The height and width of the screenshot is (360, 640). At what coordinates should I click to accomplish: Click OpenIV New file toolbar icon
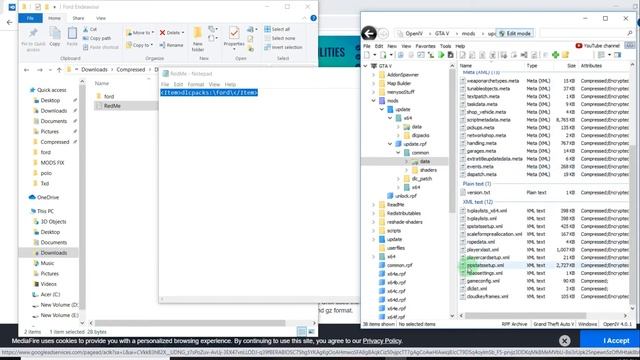[x=367, y=55]
